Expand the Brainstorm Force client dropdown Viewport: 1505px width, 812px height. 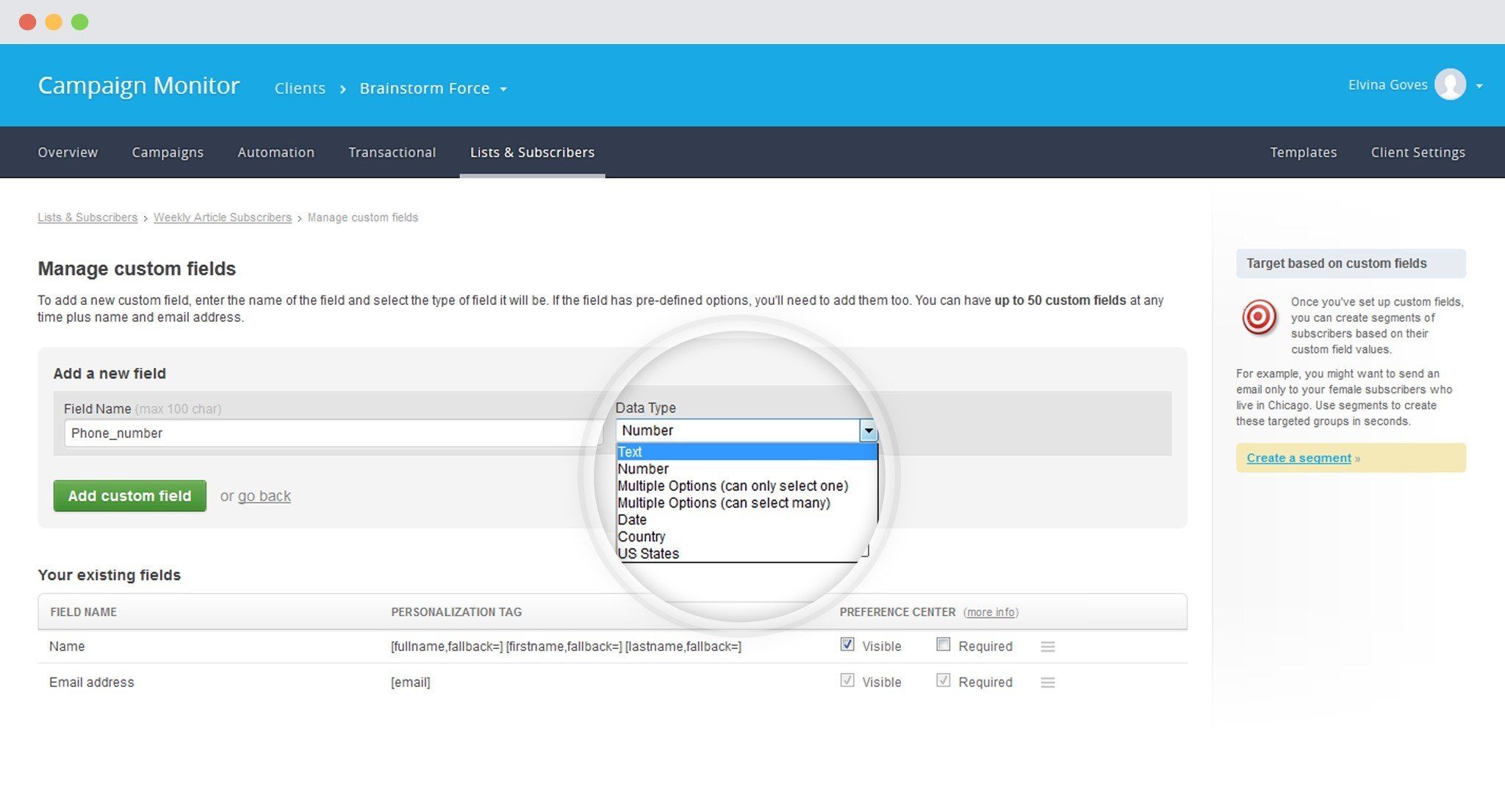[433, 88]
